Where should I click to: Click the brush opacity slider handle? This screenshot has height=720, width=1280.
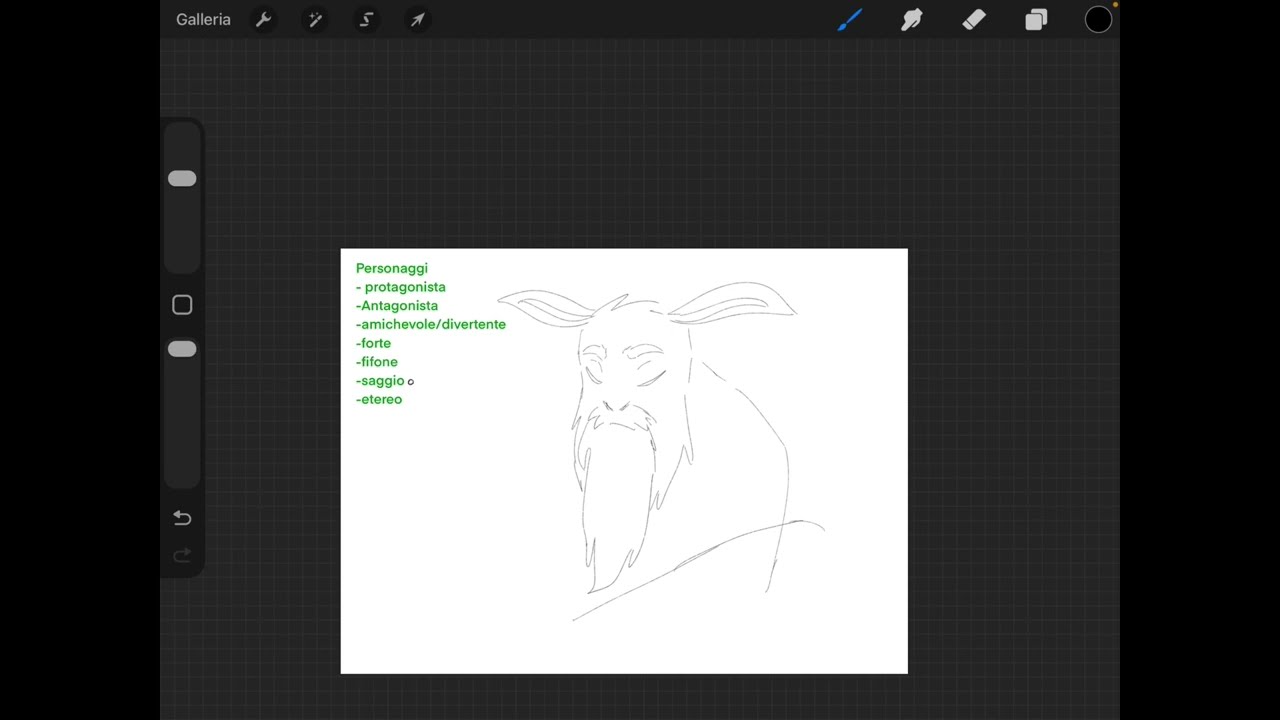click(182, 349)
